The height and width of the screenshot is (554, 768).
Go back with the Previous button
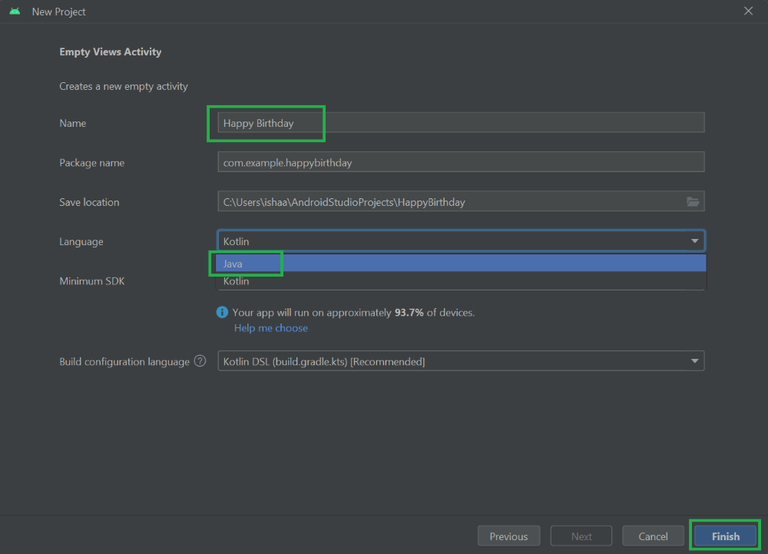(508, 536)
